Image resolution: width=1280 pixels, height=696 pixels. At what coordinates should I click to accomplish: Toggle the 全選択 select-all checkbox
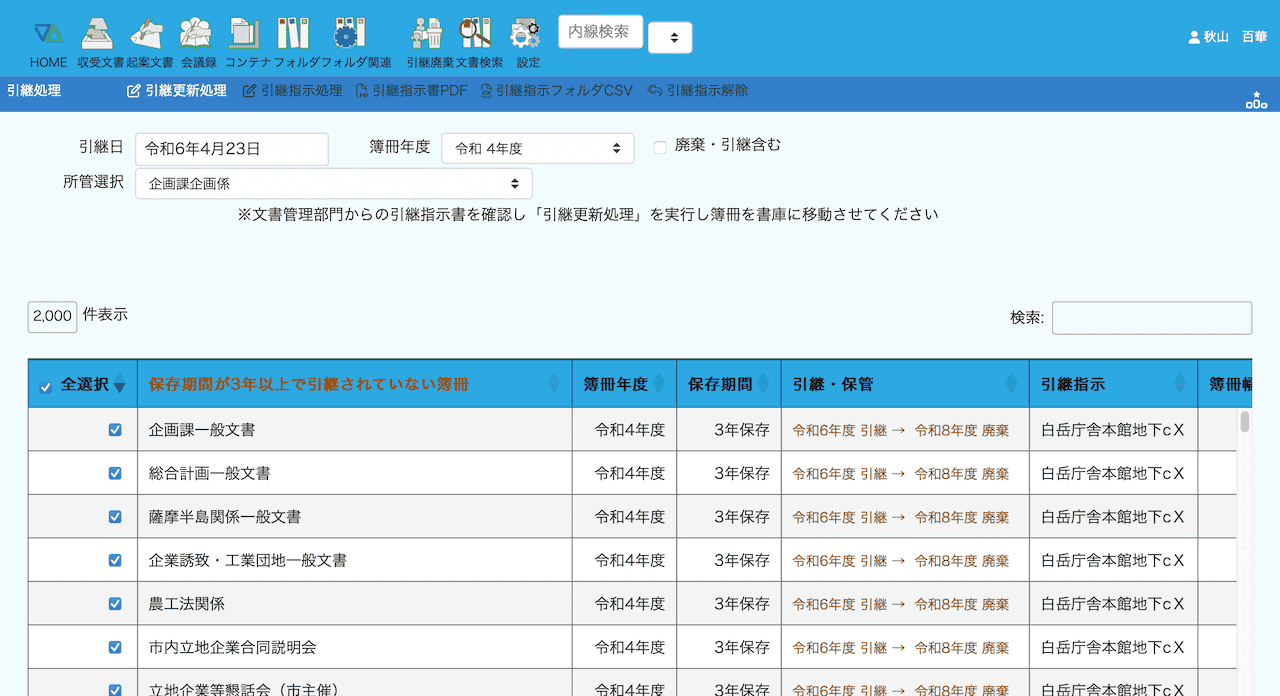pyautogui.click(x=45, y=387)
